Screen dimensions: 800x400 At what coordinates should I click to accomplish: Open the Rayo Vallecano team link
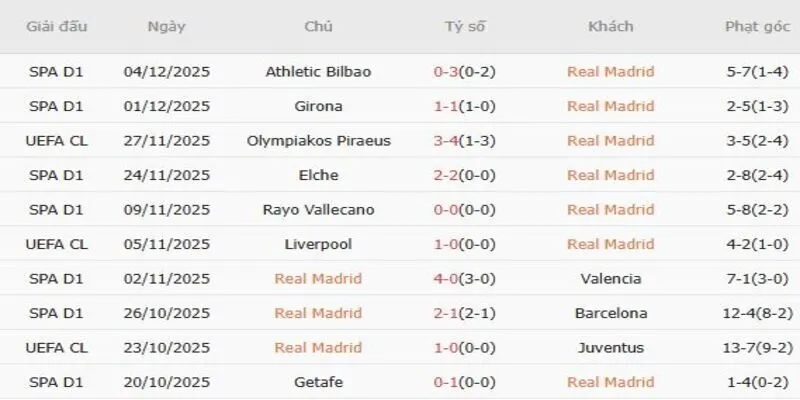click(318, 210)
